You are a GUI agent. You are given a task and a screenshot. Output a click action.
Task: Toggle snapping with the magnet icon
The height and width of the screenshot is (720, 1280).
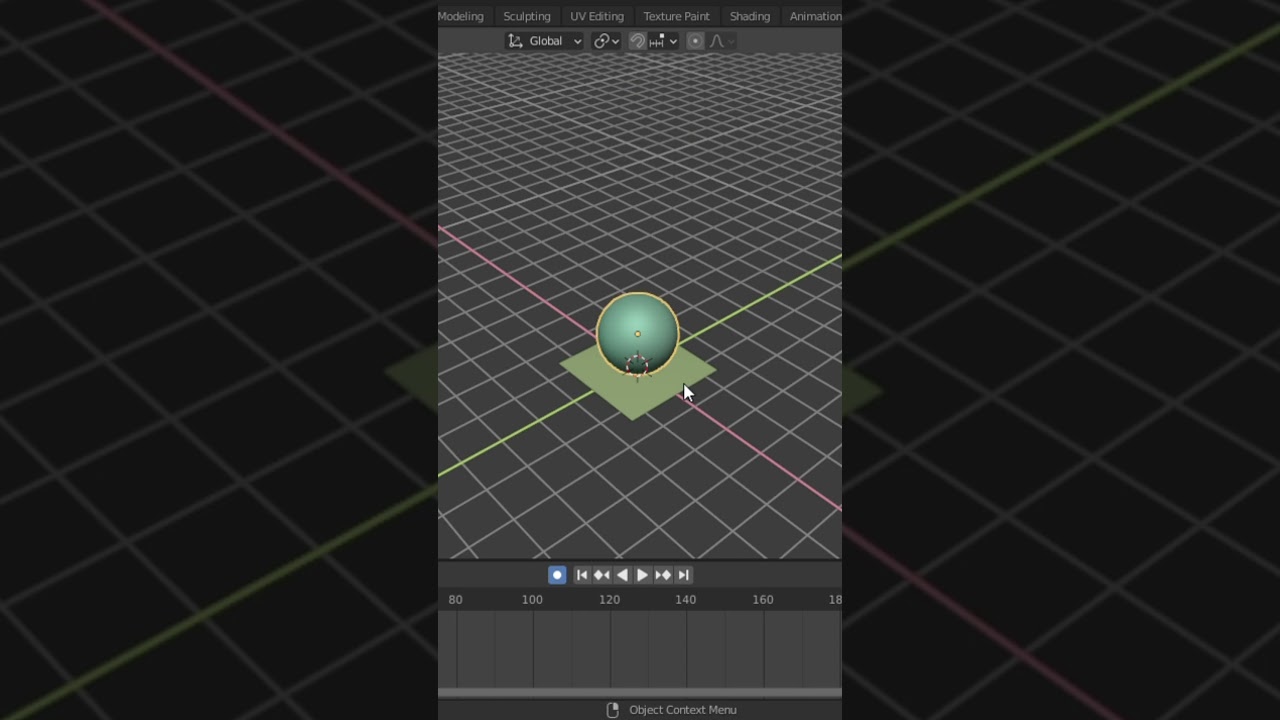point(637,41)
